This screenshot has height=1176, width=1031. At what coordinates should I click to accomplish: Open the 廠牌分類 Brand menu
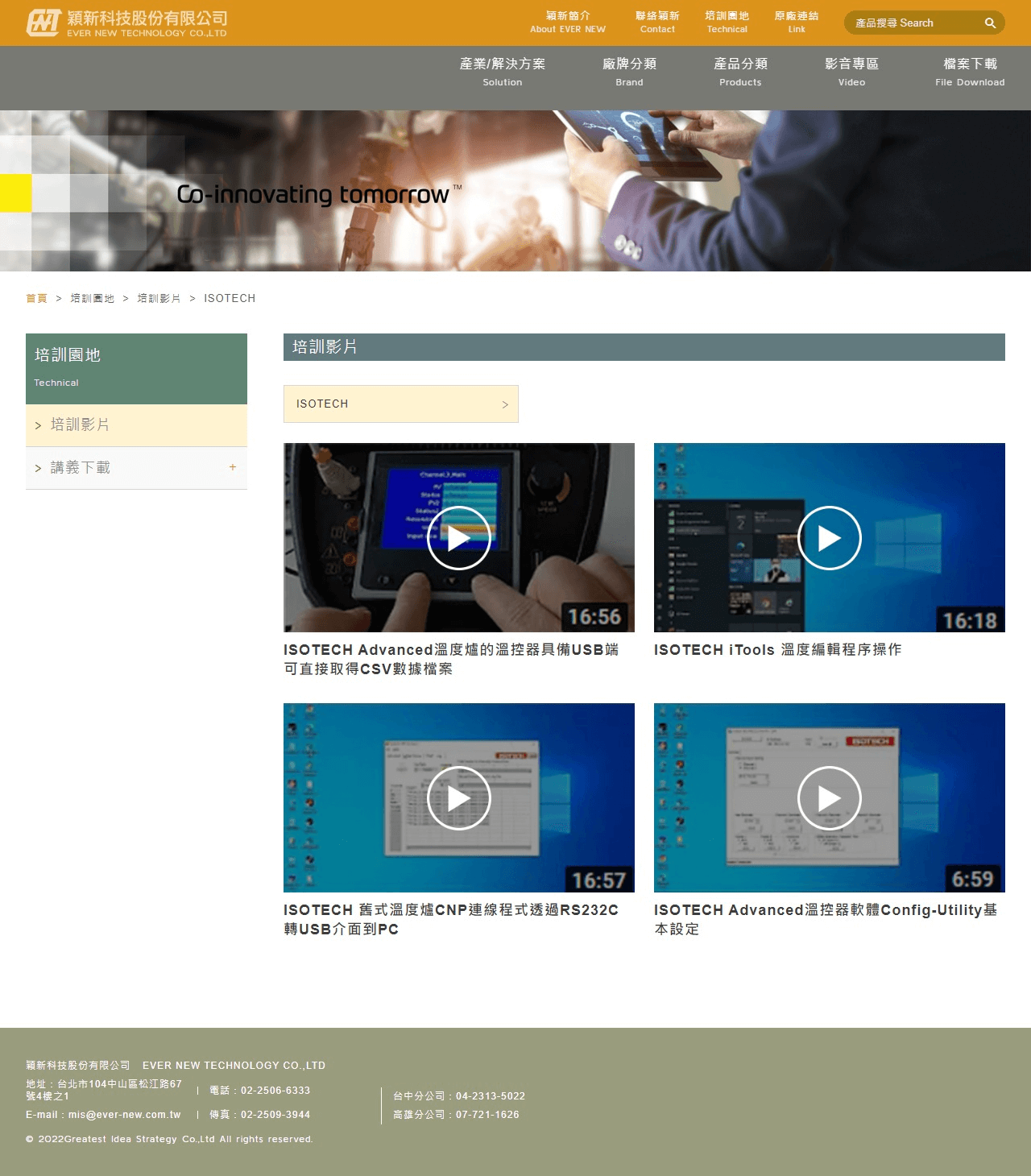[629, 71]
